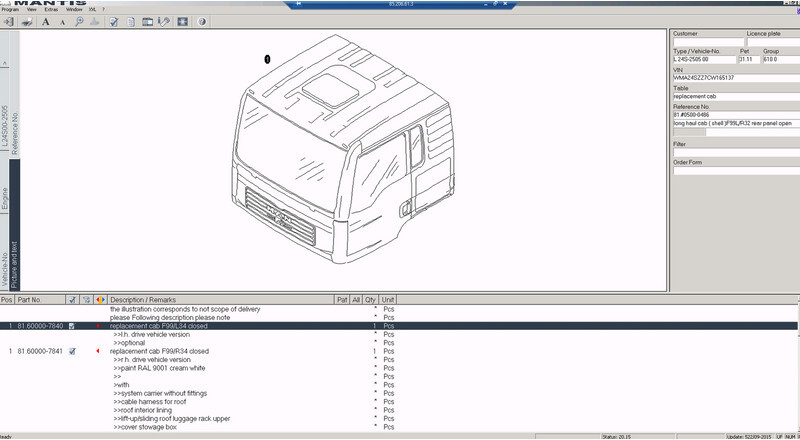Click the Reference No. field 81.#0500-0486
800x440 pixels.
tap(736, 115)
